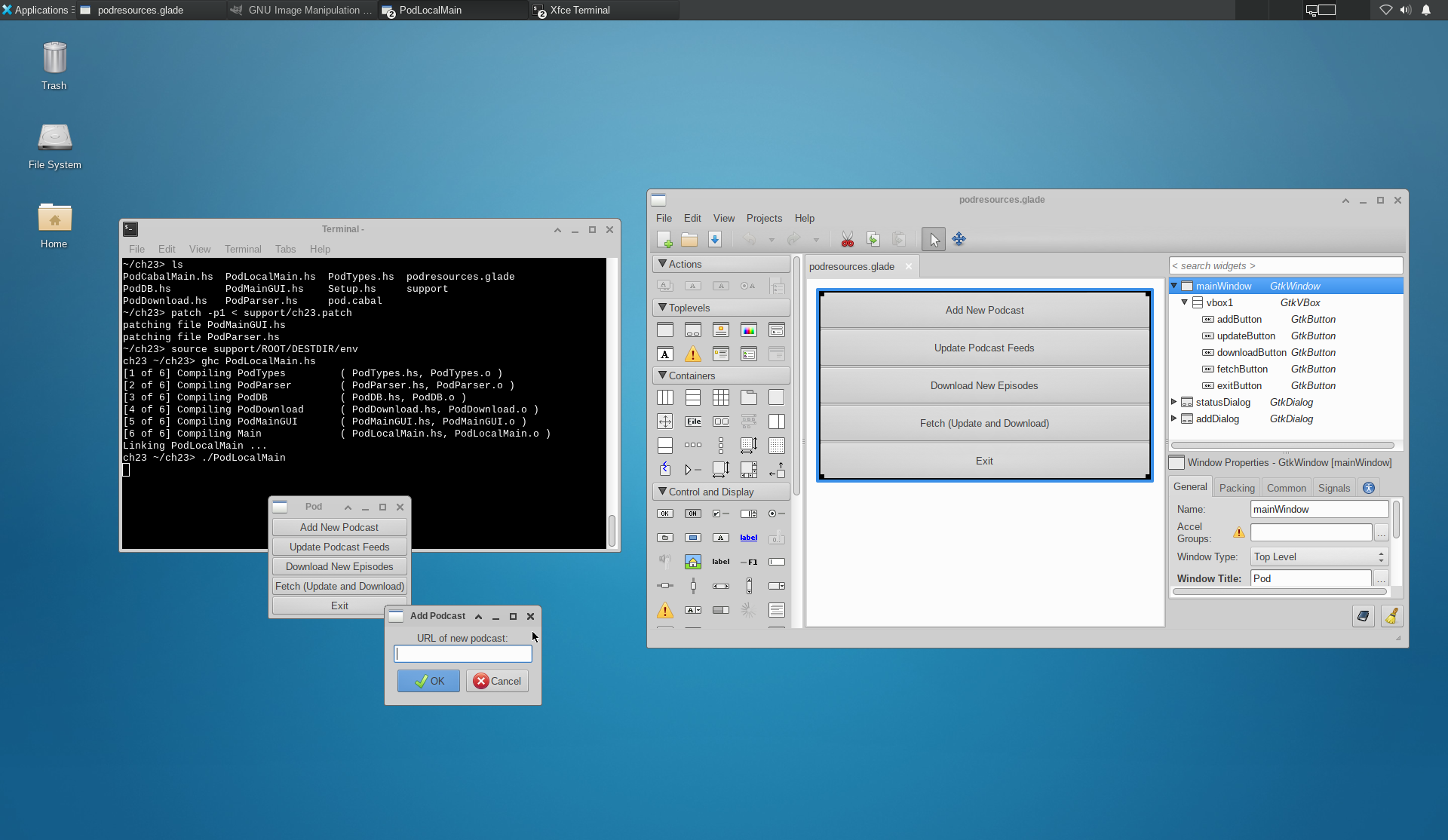Viewport: 1448px width, 840px height.
Task: Select the Text Entry widget from the palette
Action: [x=777, y=562]
